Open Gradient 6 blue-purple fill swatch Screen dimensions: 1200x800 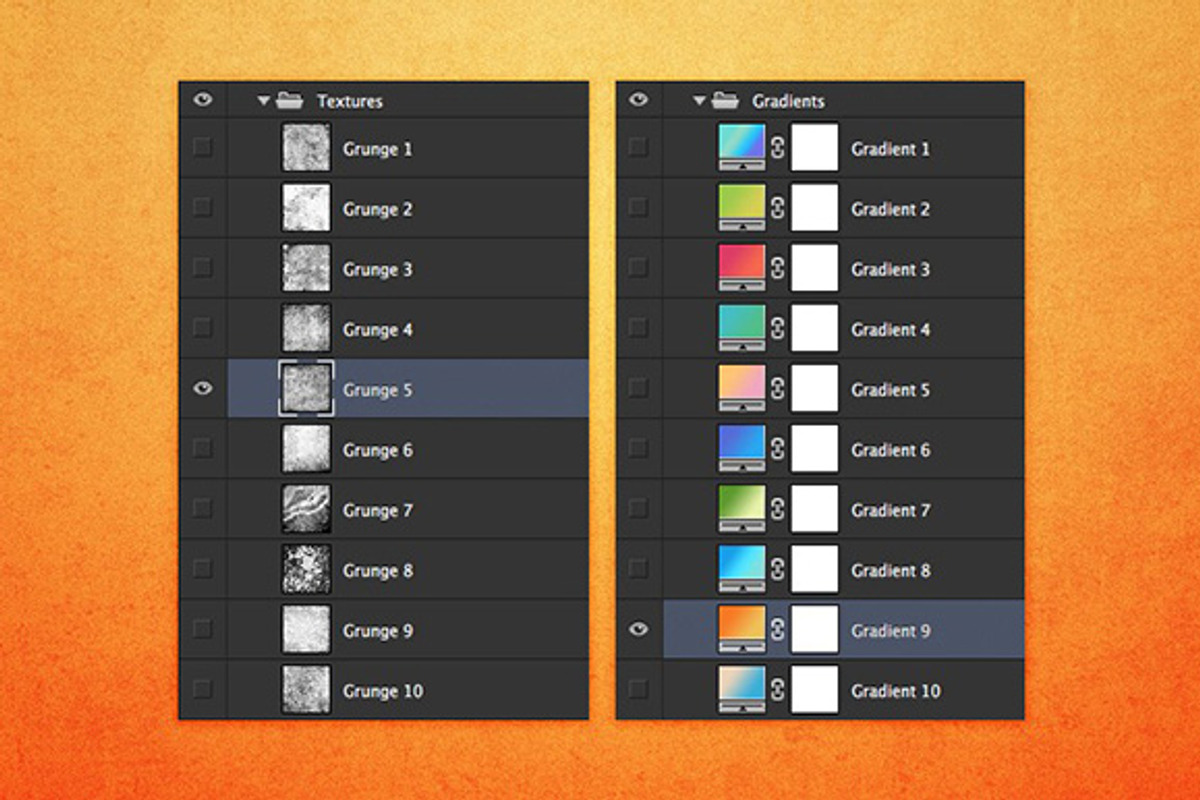click(x=742, y=449)
